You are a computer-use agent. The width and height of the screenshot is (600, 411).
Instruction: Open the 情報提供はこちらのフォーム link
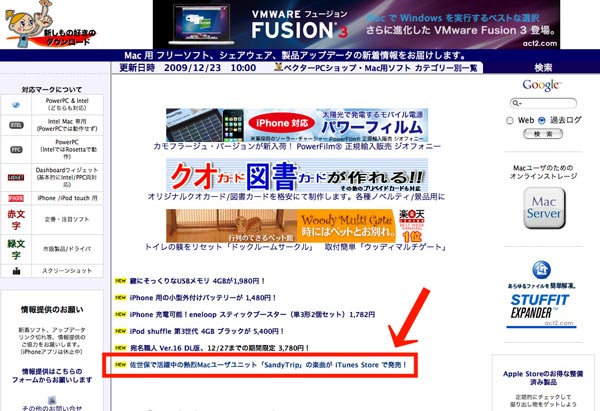52,376
